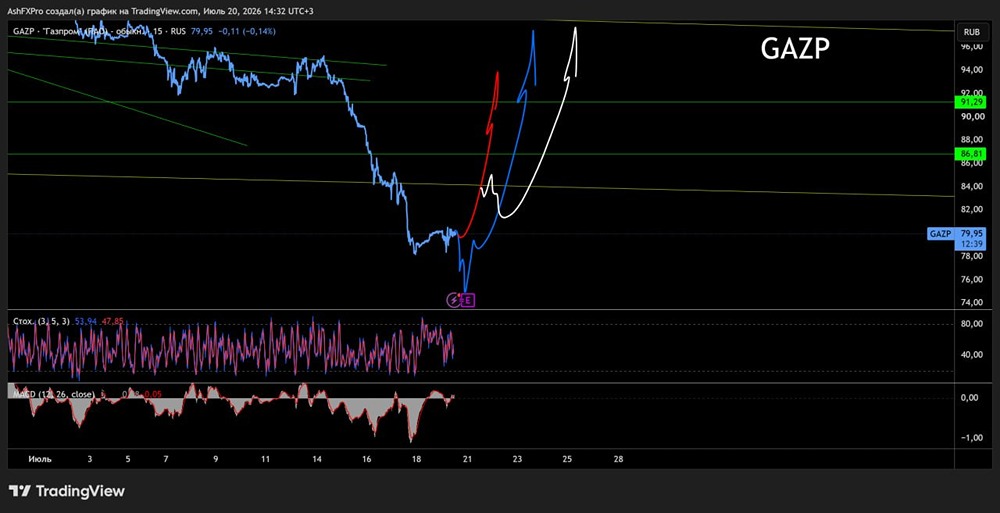The image size is (1000, 513).
Task: Select the green 86,81 price level label
Action: (x=970, y=154)
